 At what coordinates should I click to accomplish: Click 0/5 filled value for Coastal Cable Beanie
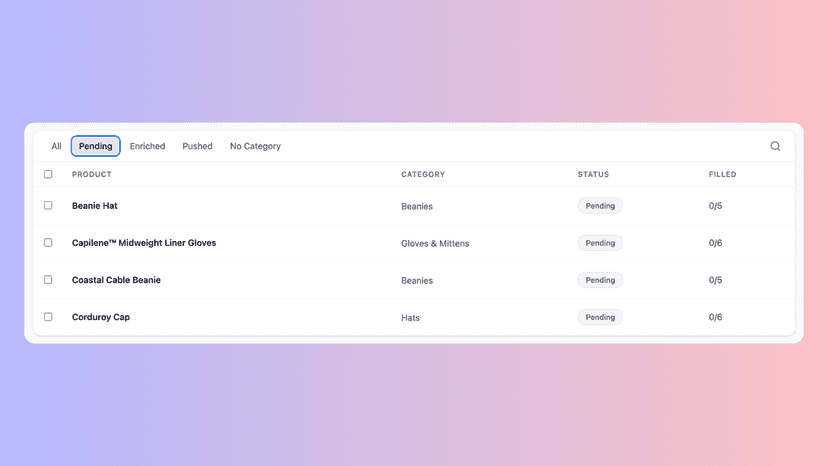(x=715, y=280)
